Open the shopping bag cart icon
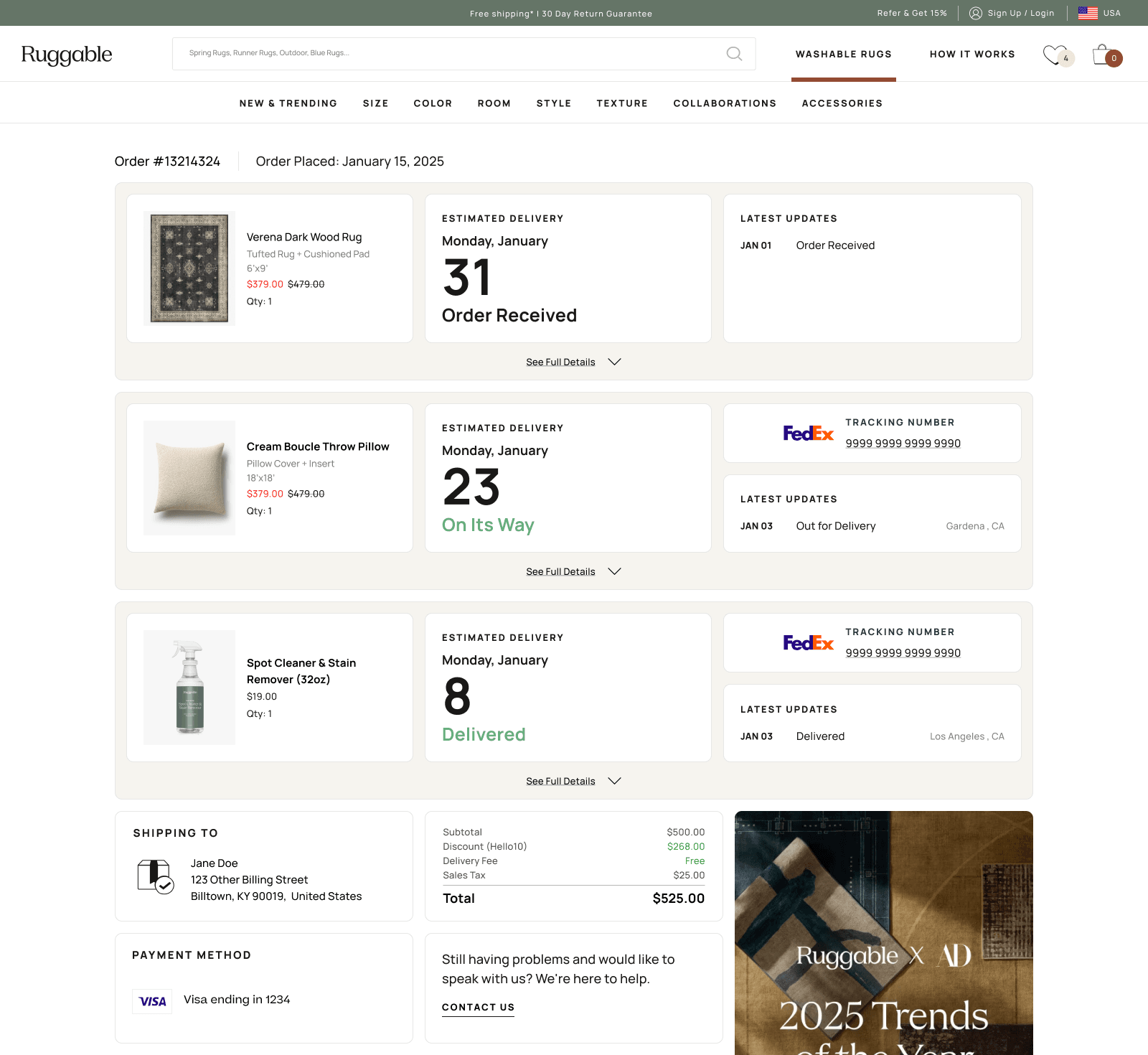 point(1102,55)
